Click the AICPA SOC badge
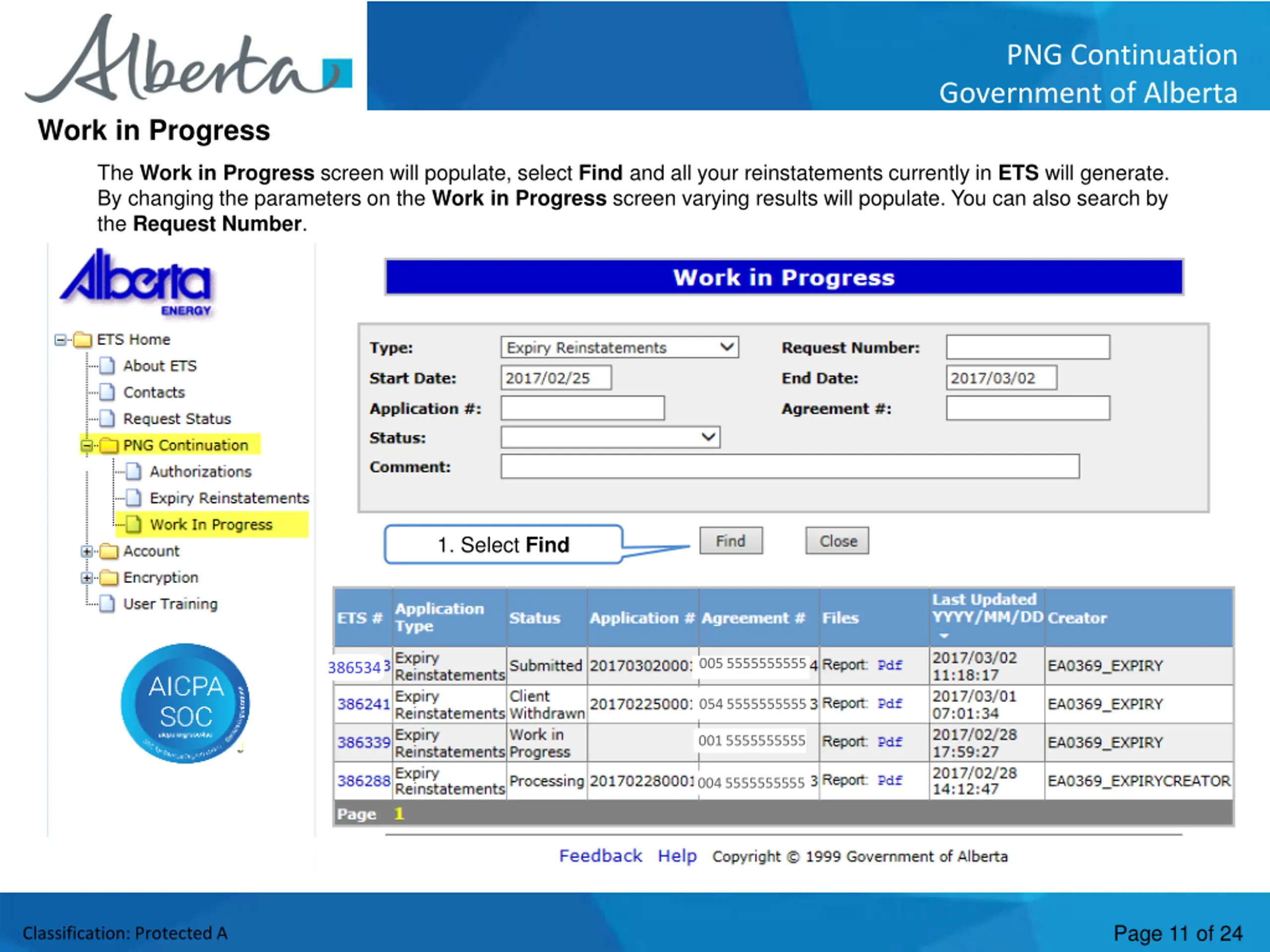This screenshot has height=952, width=1270. click(x=186, y=703)
